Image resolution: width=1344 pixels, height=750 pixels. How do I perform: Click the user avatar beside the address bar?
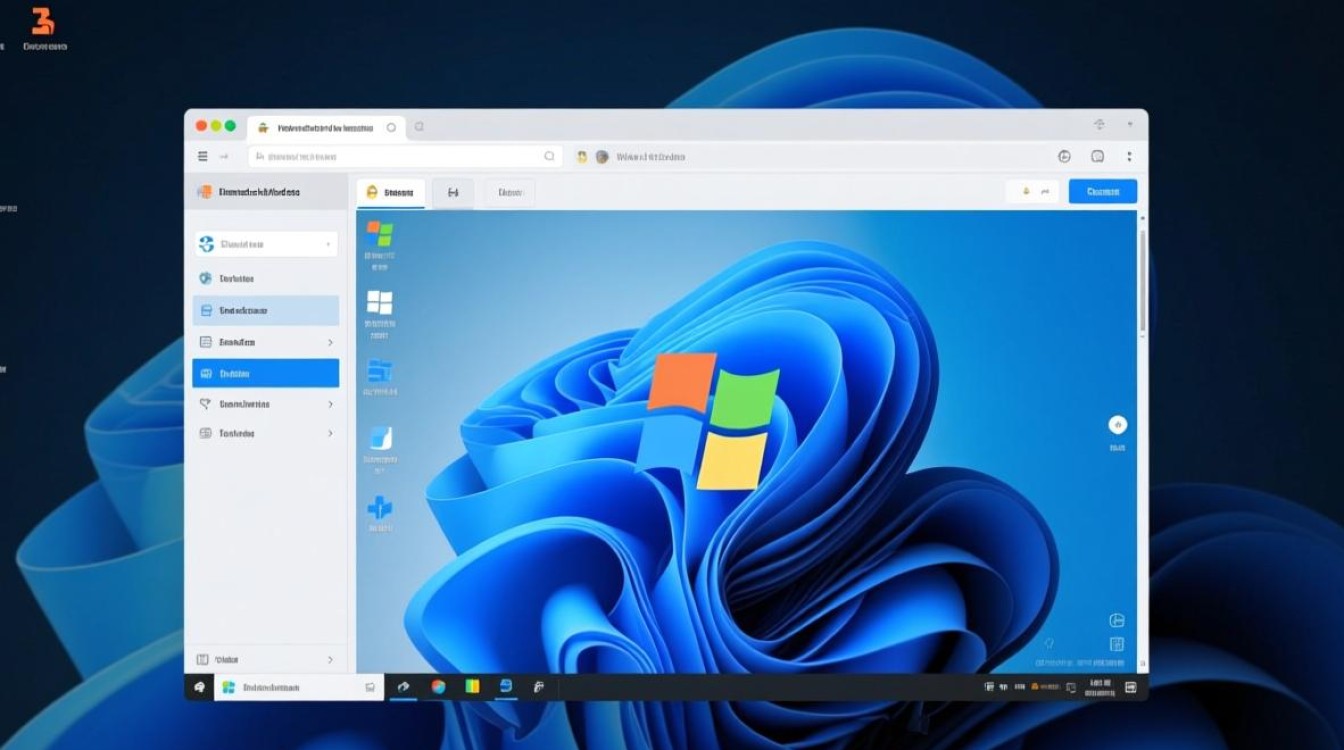601,156
